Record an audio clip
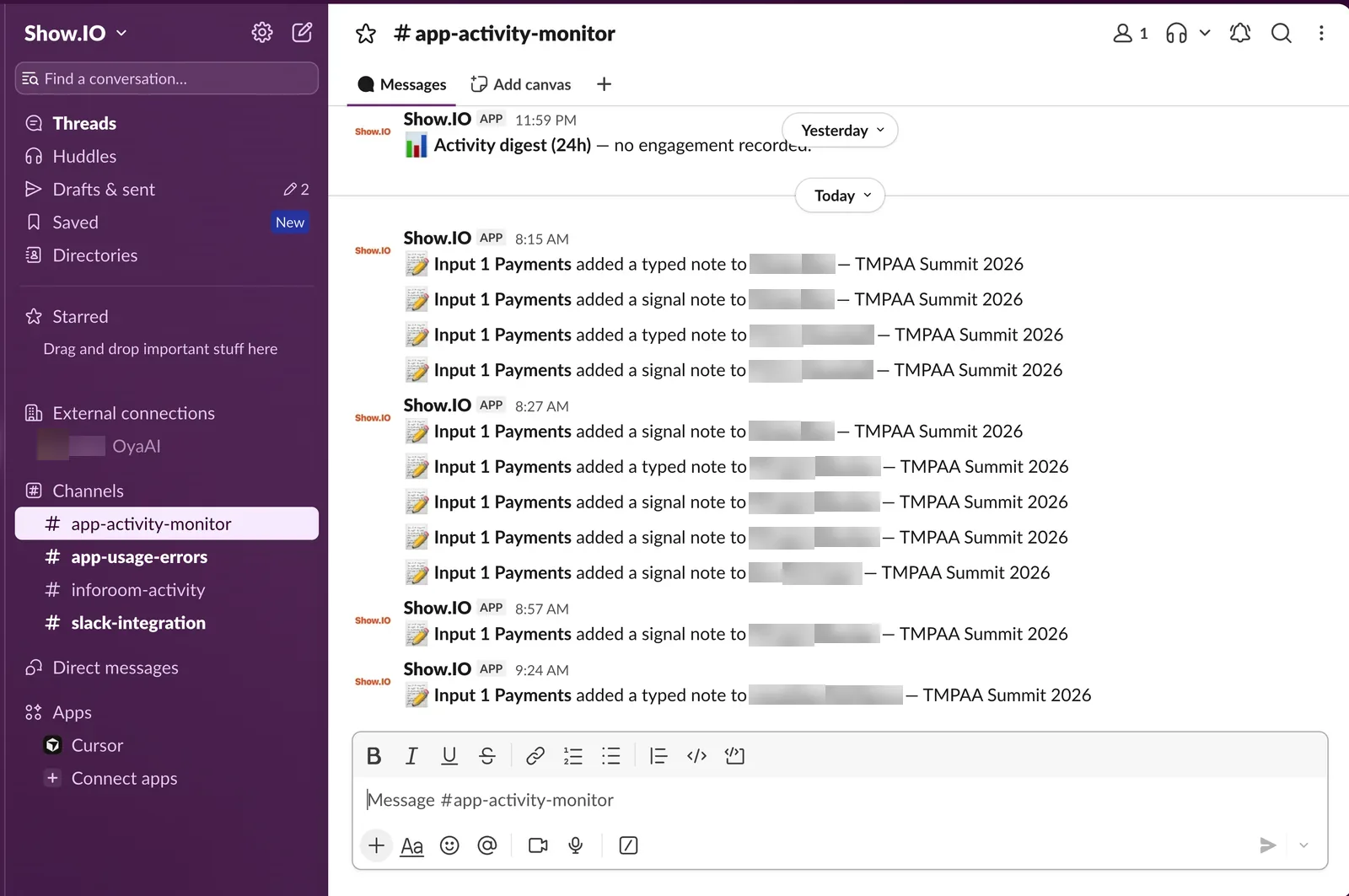This screenshot has width=1349, height=896. (576, 845)
